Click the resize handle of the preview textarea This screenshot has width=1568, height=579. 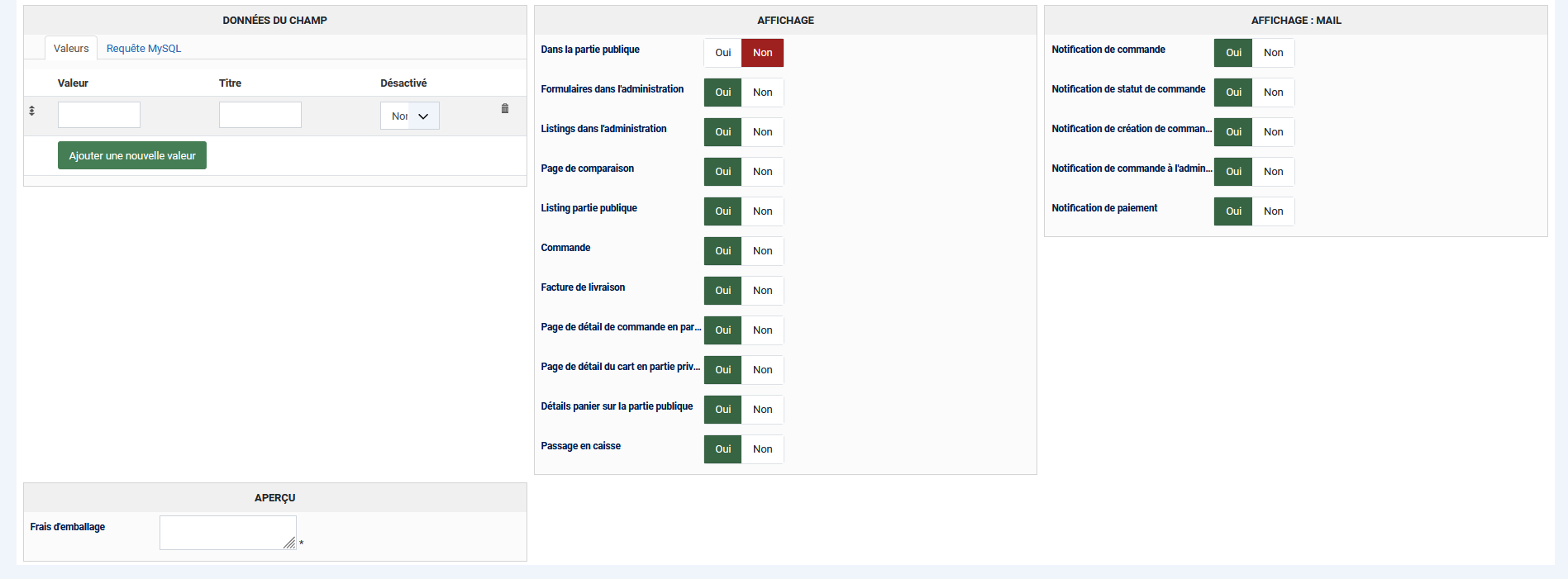point(289,543)
